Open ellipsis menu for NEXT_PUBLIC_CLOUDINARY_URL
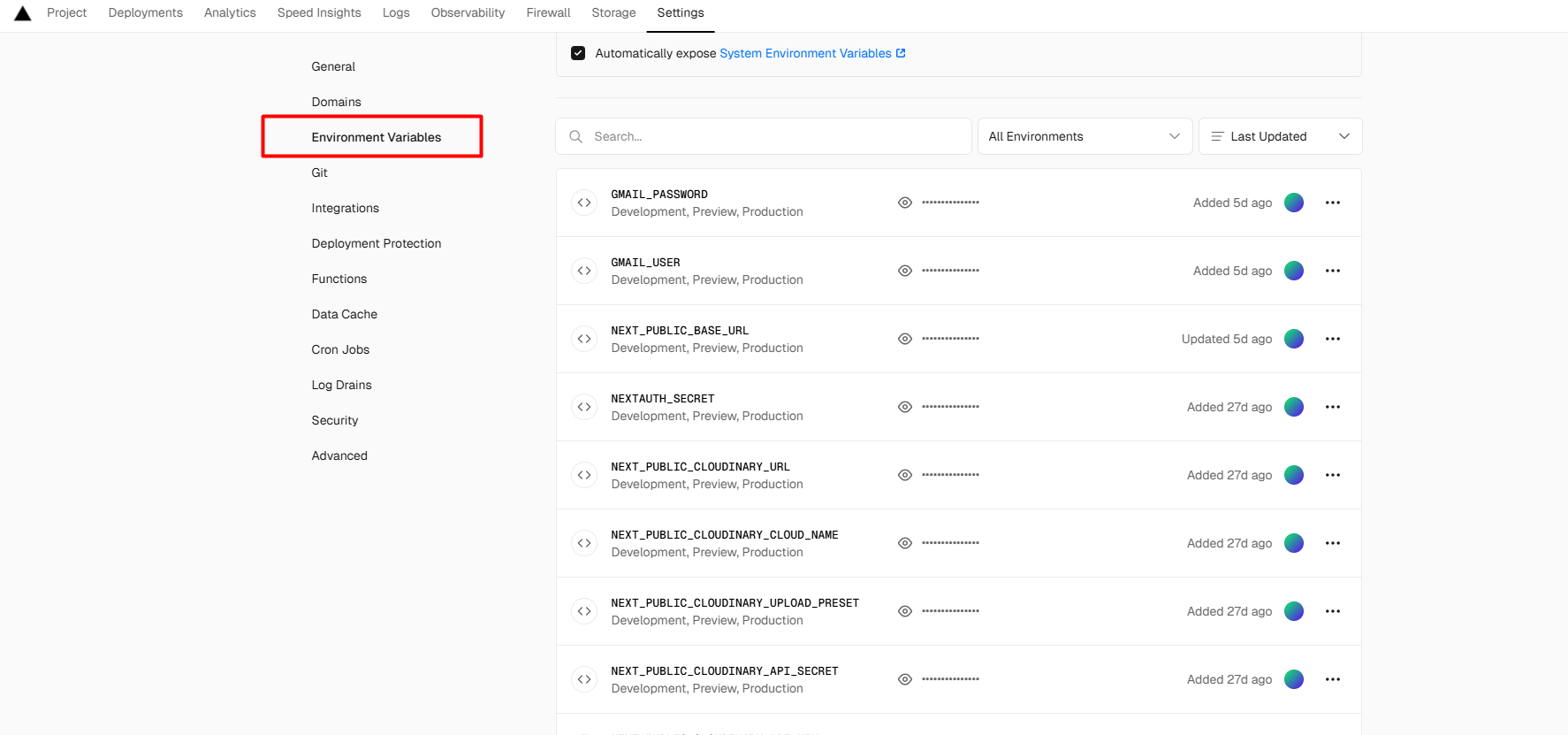The height and width of the screenshot is (735, 1568). 1332,475
